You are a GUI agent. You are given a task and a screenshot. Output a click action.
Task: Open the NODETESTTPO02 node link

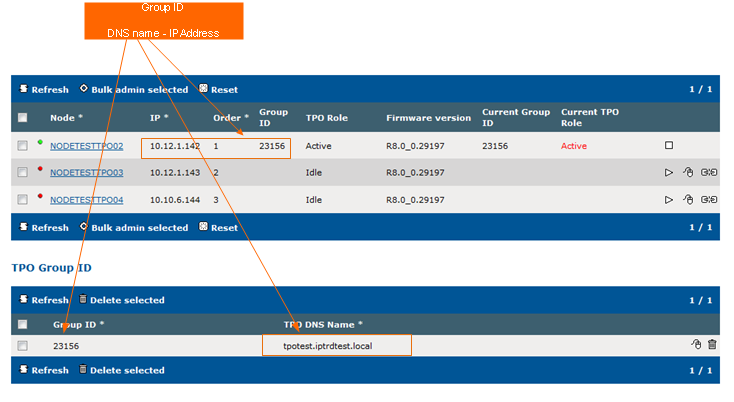[87, 146]
